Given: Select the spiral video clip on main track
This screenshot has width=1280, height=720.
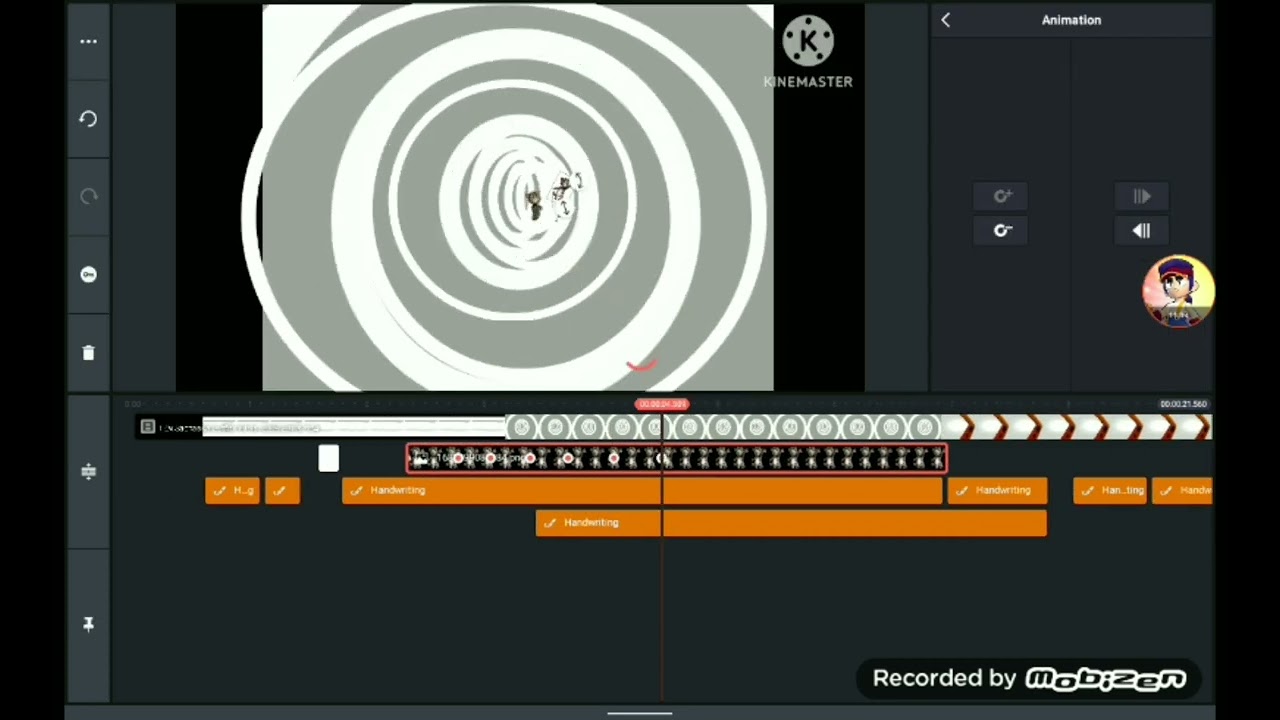Looking at the screenshot, I should tap(724, 428).
